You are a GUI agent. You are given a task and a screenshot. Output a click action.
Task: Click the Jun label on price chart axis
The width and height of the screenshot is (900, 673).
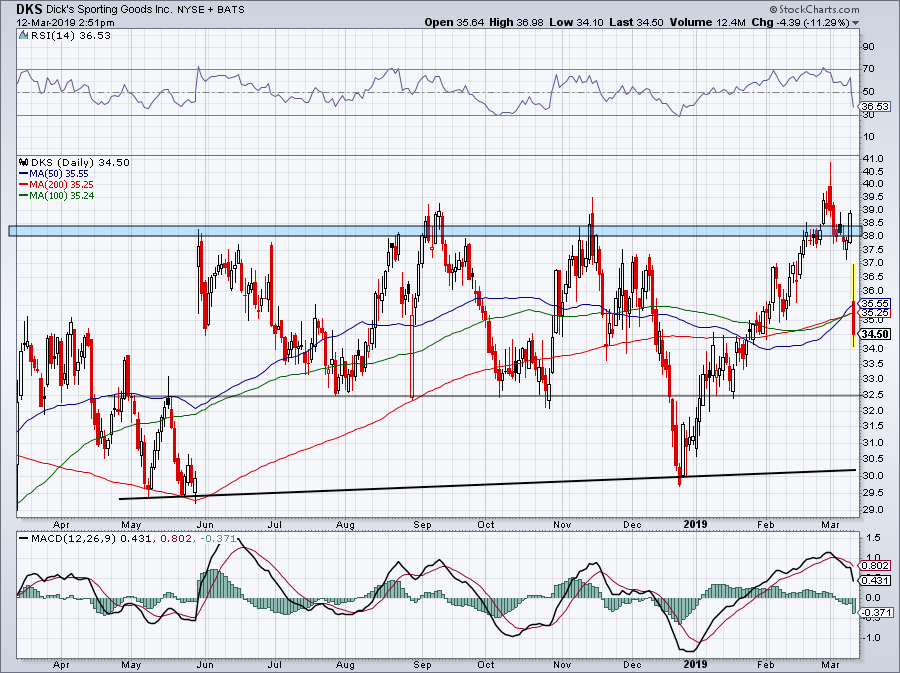[x=205, y=524]
